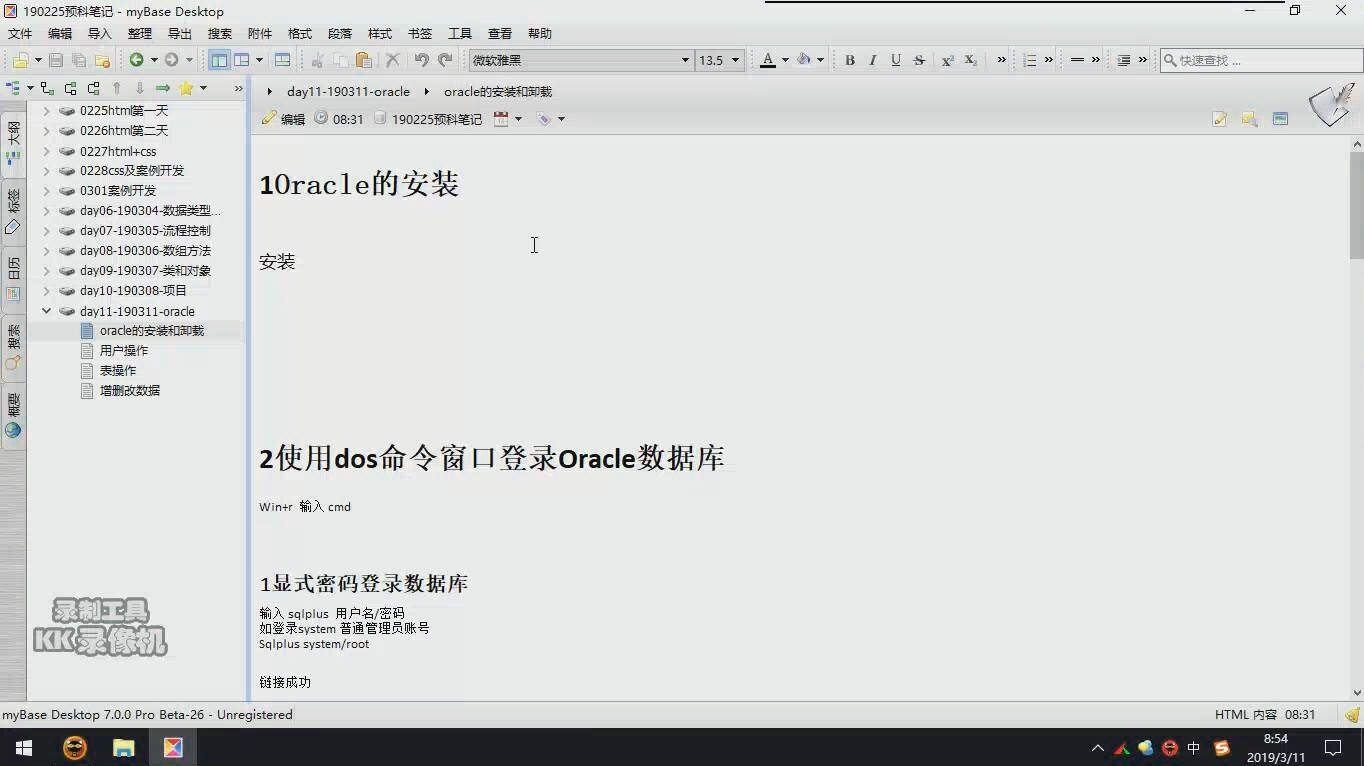1364x766 pixels.
Task: Click the search-in-note icon at top right of editor
Action: pyautogui.click(x=1249, y=118)
